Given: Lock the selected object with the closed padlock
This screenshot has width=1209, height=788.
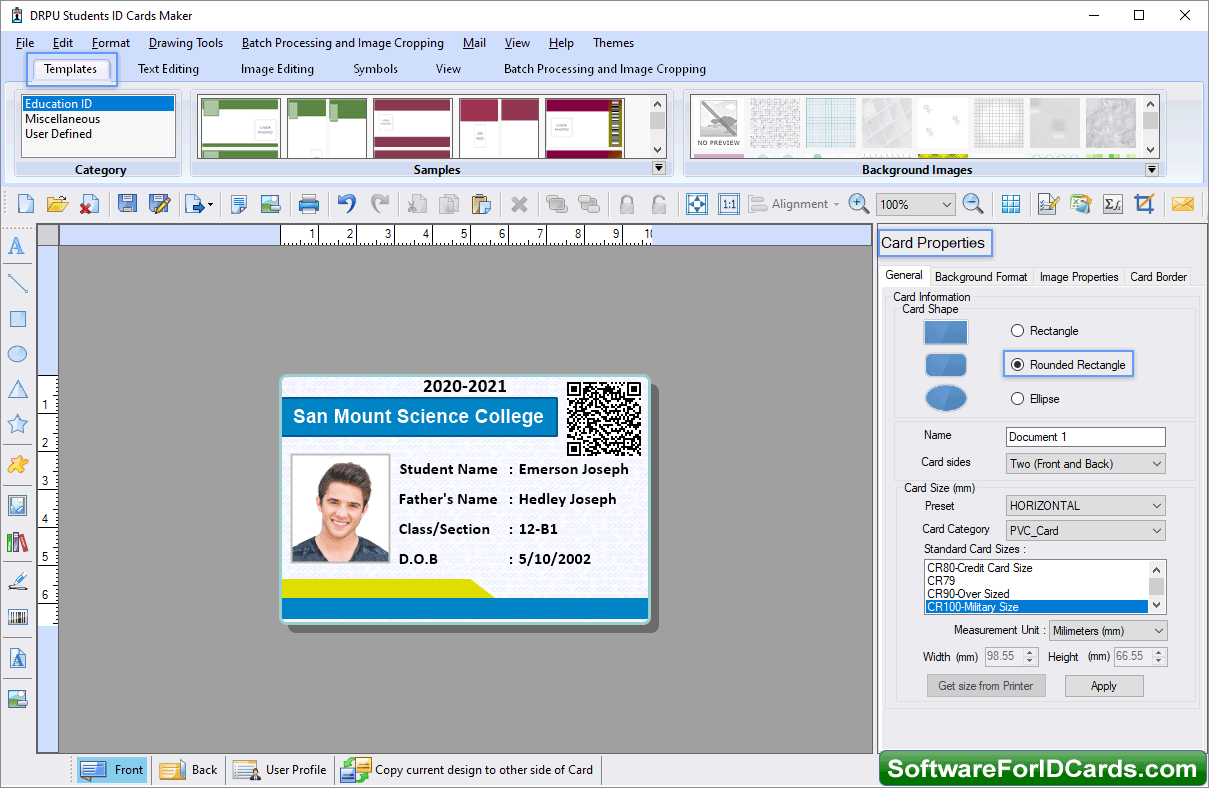Looking at the screenshot, I should point(627,204).
